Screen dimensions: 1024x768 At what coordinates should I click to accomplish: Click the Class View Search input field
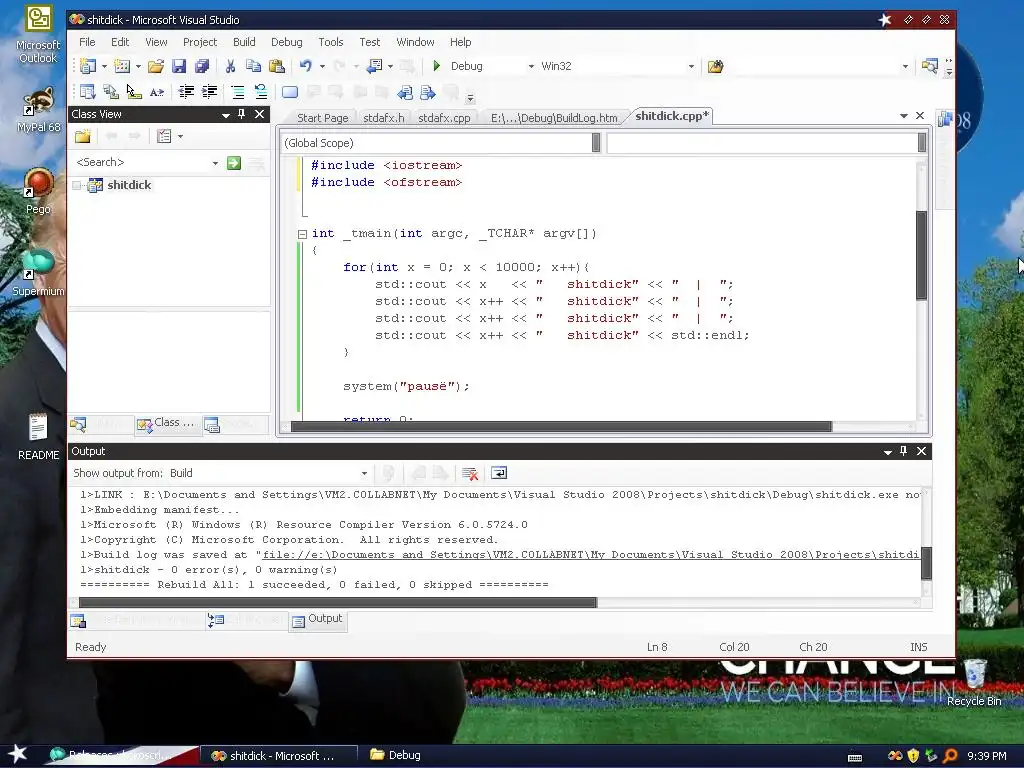tap(142, 163)
